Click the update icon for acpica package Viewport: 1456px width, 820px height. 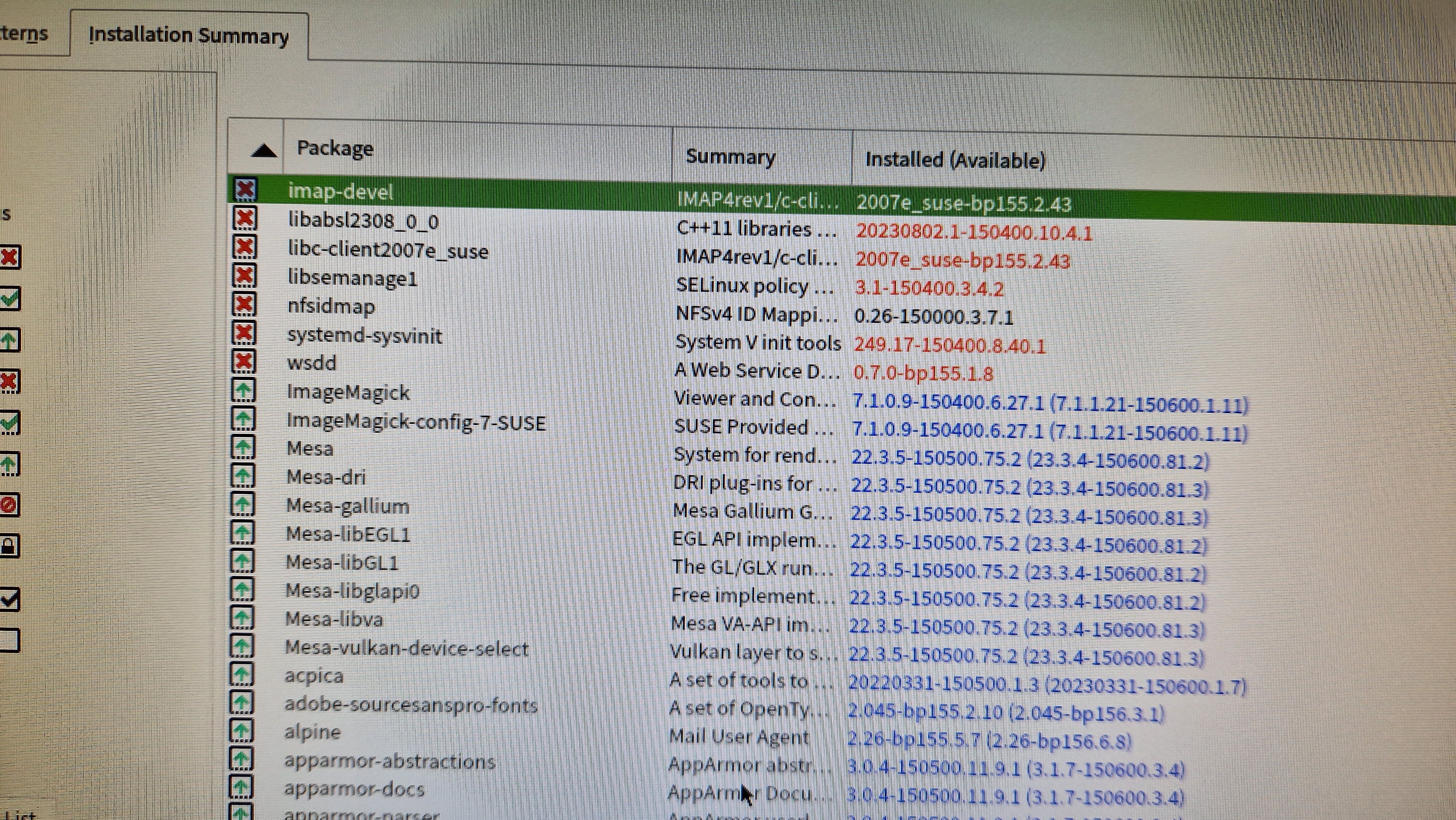242,674
